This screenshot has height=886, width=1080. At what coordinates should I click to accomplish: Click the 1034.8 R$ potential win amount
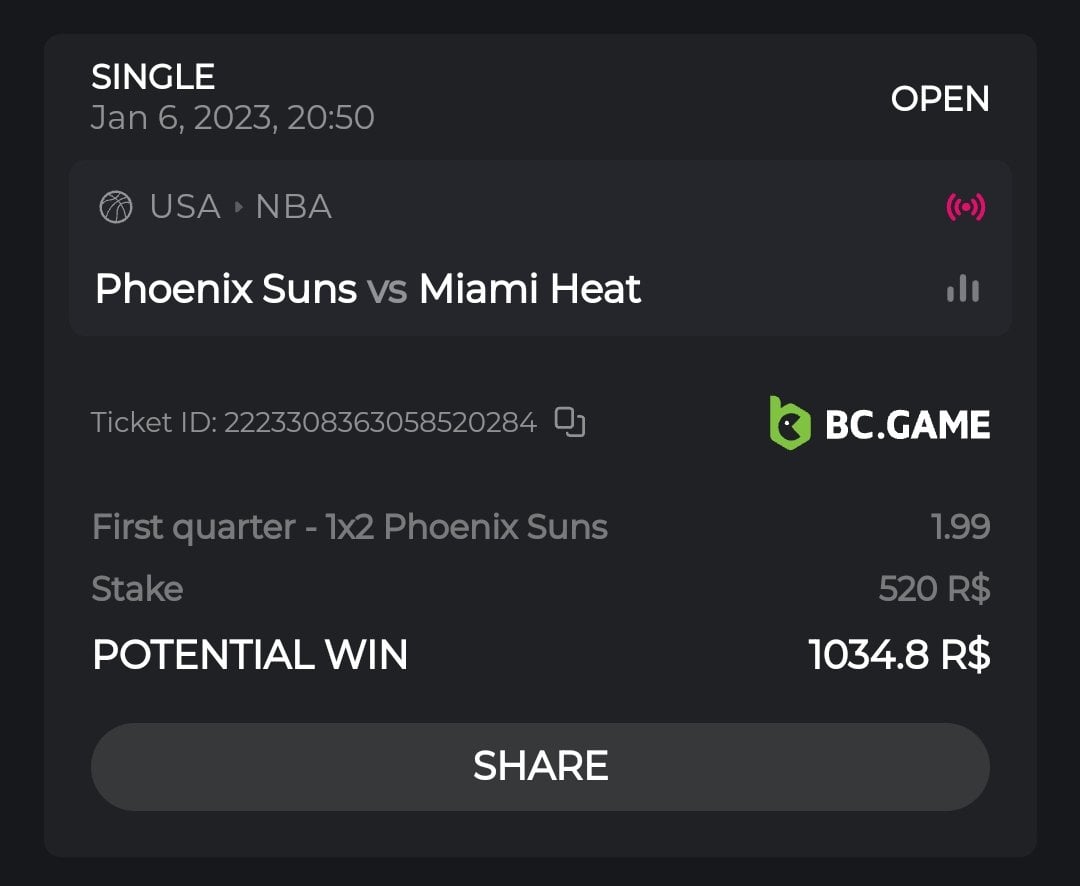899,655
